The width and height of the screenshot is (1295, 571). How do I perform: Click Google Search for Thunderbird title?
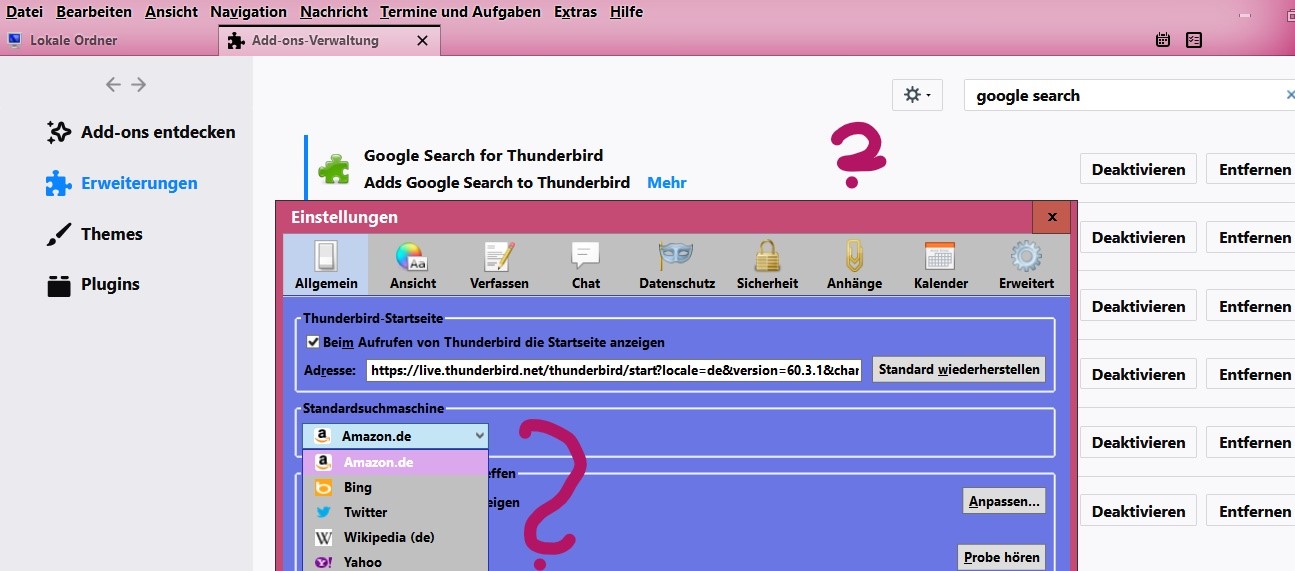click(x=483, y=155)
